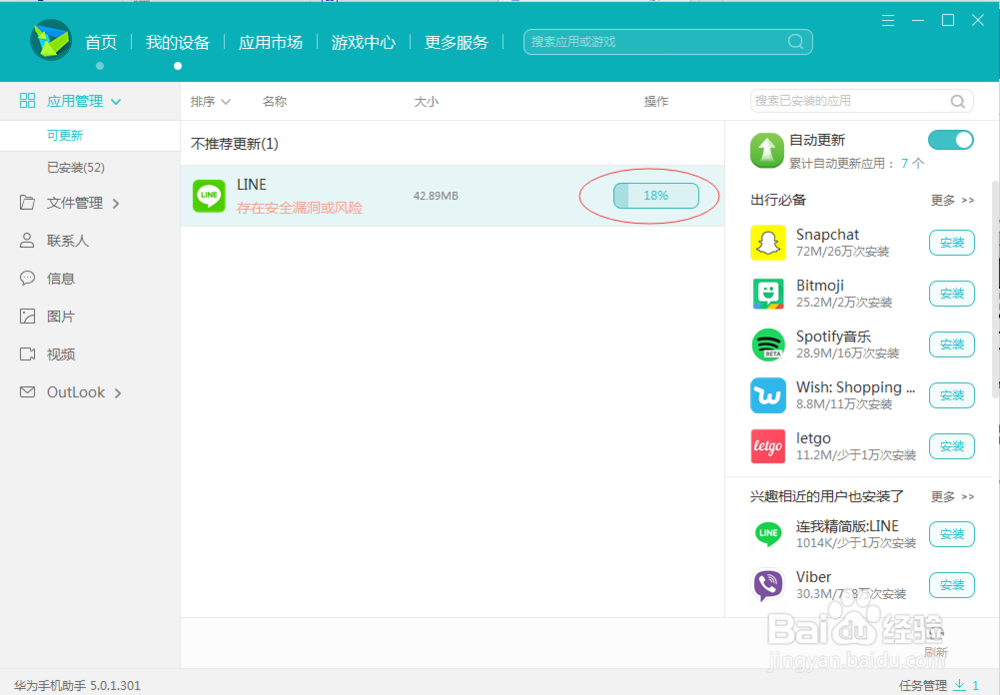Select the Snapchat app icon

[767, 243]
